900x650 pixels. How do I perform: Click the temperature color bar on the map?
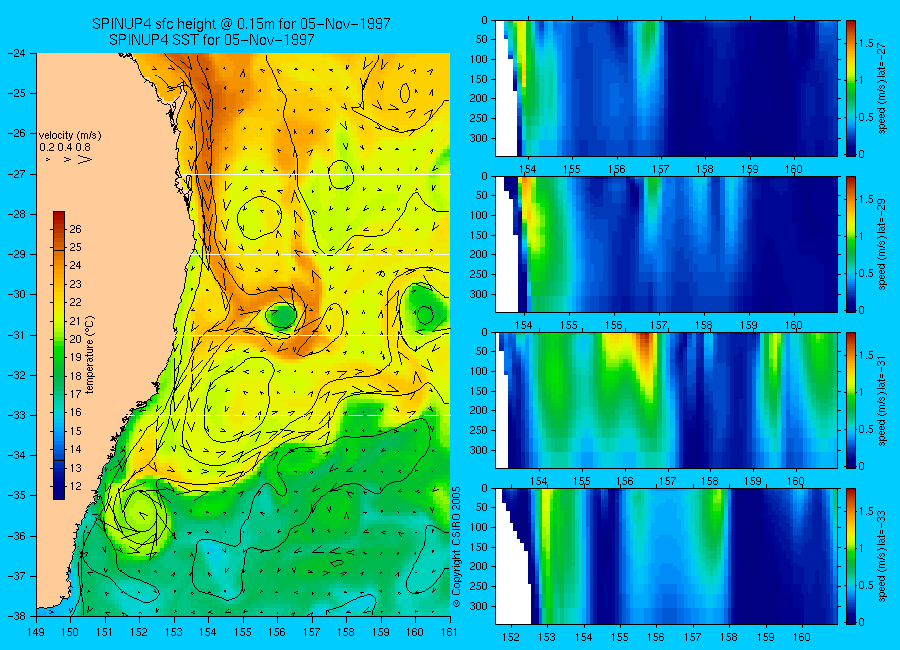tap(59, 355)
